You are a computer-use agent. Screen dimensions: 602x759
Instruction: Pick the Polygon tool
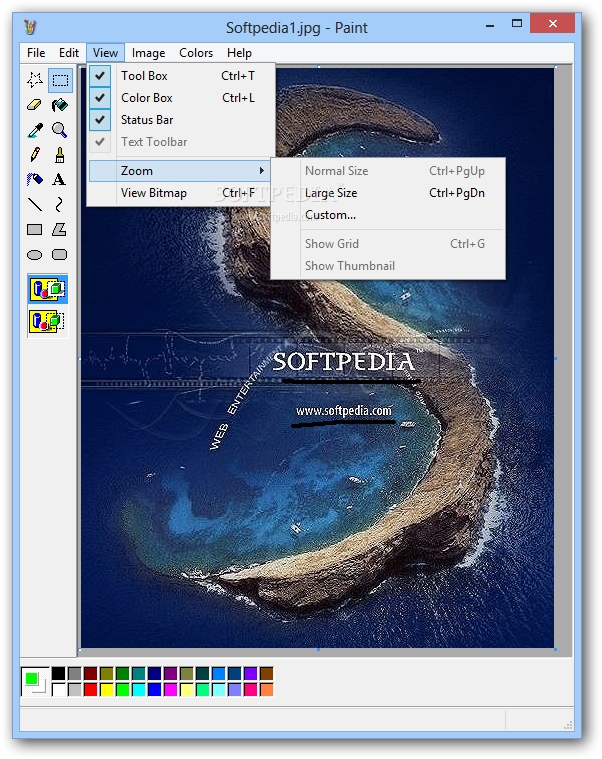(x=60, y=229)
